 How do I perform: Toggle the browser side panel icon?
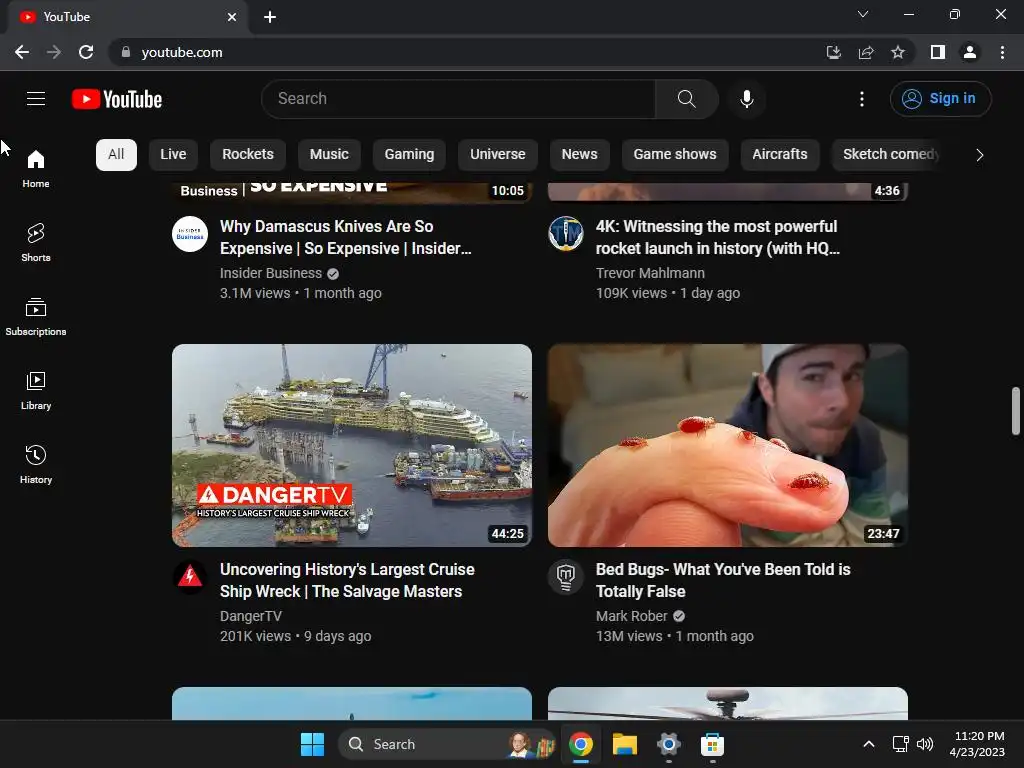938,52
